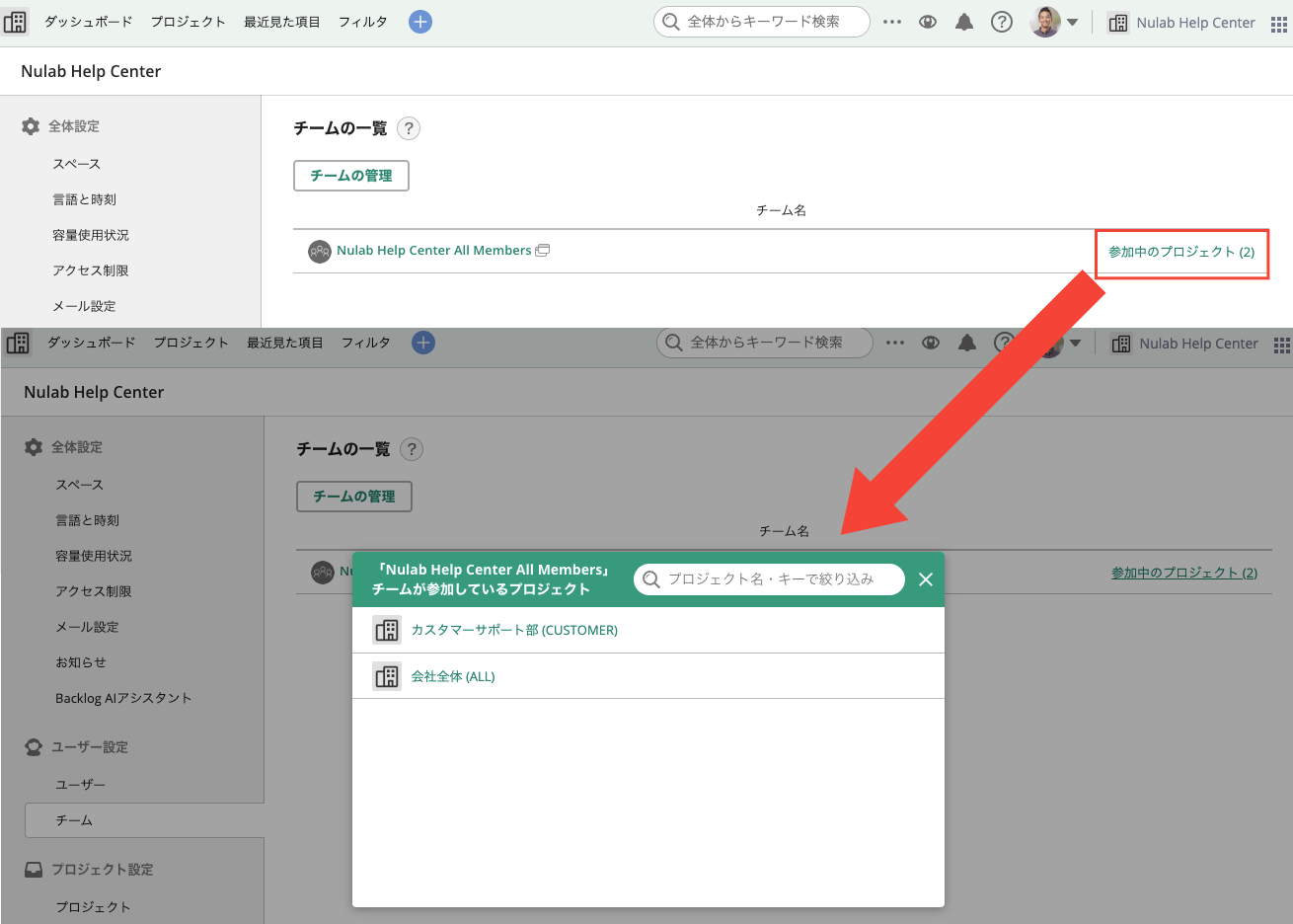Focus the プロジェクト名・キーで絞り込み filter field

coord(770,579)
